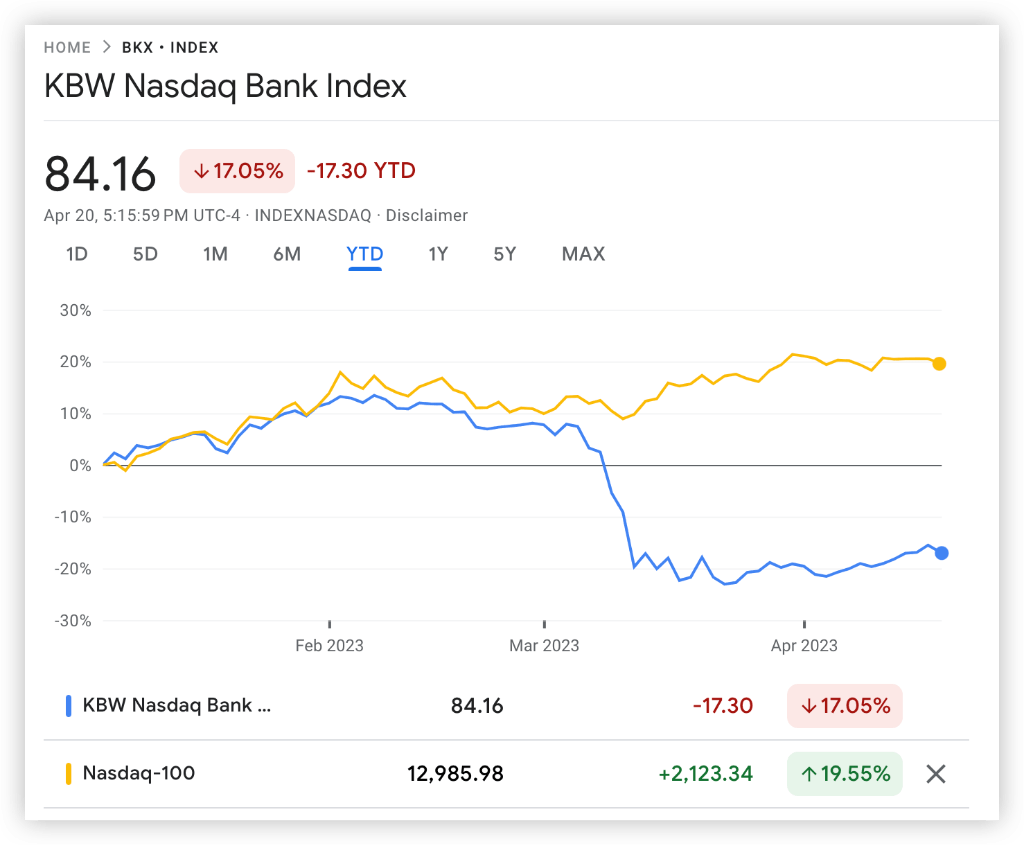Click the breadcrumb chevron after HOME
This screenshot has height=845, width=1024.
[x=106, y=47]
